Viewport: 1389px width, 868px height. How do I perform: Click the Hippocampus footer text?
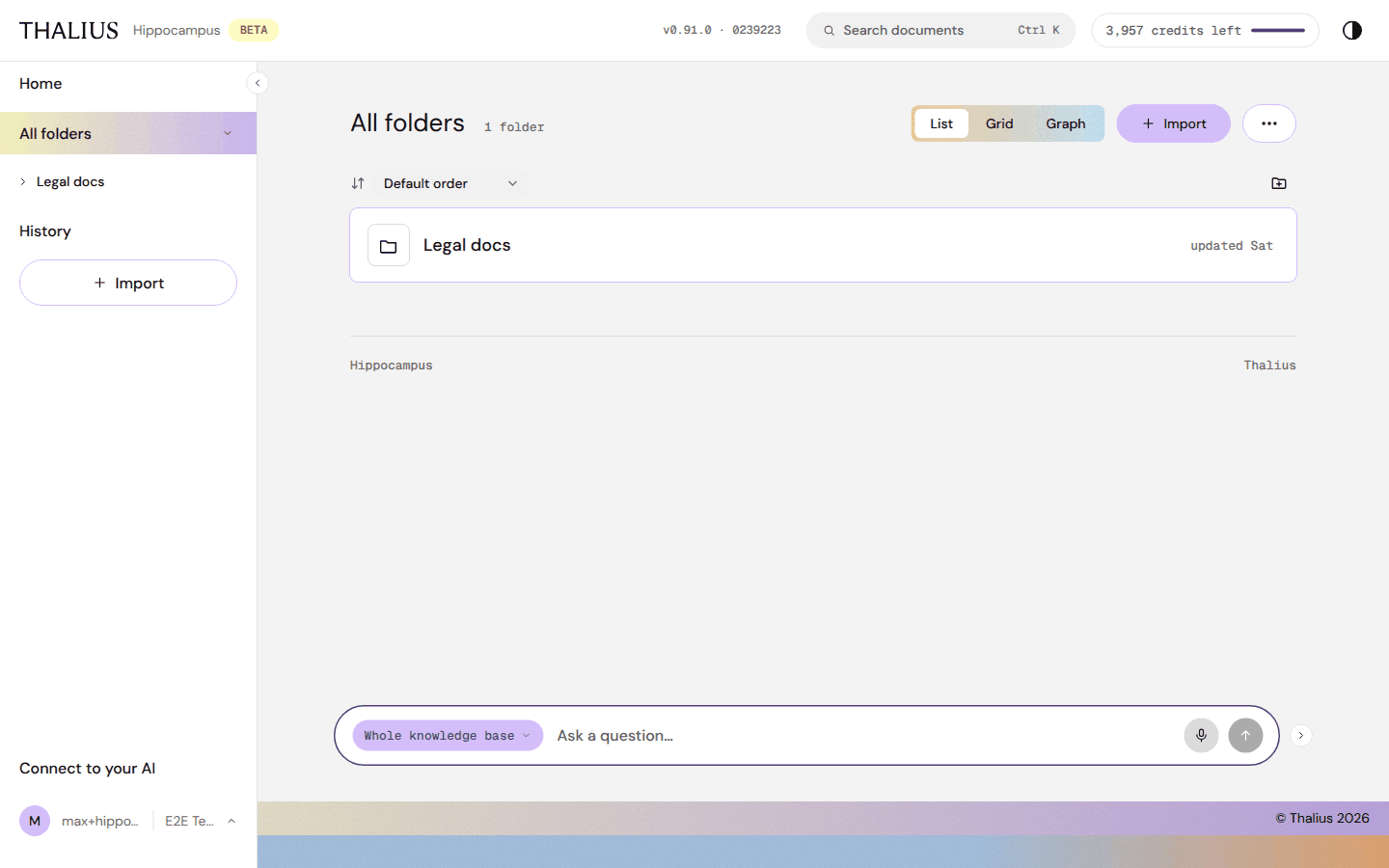[391, 366]
